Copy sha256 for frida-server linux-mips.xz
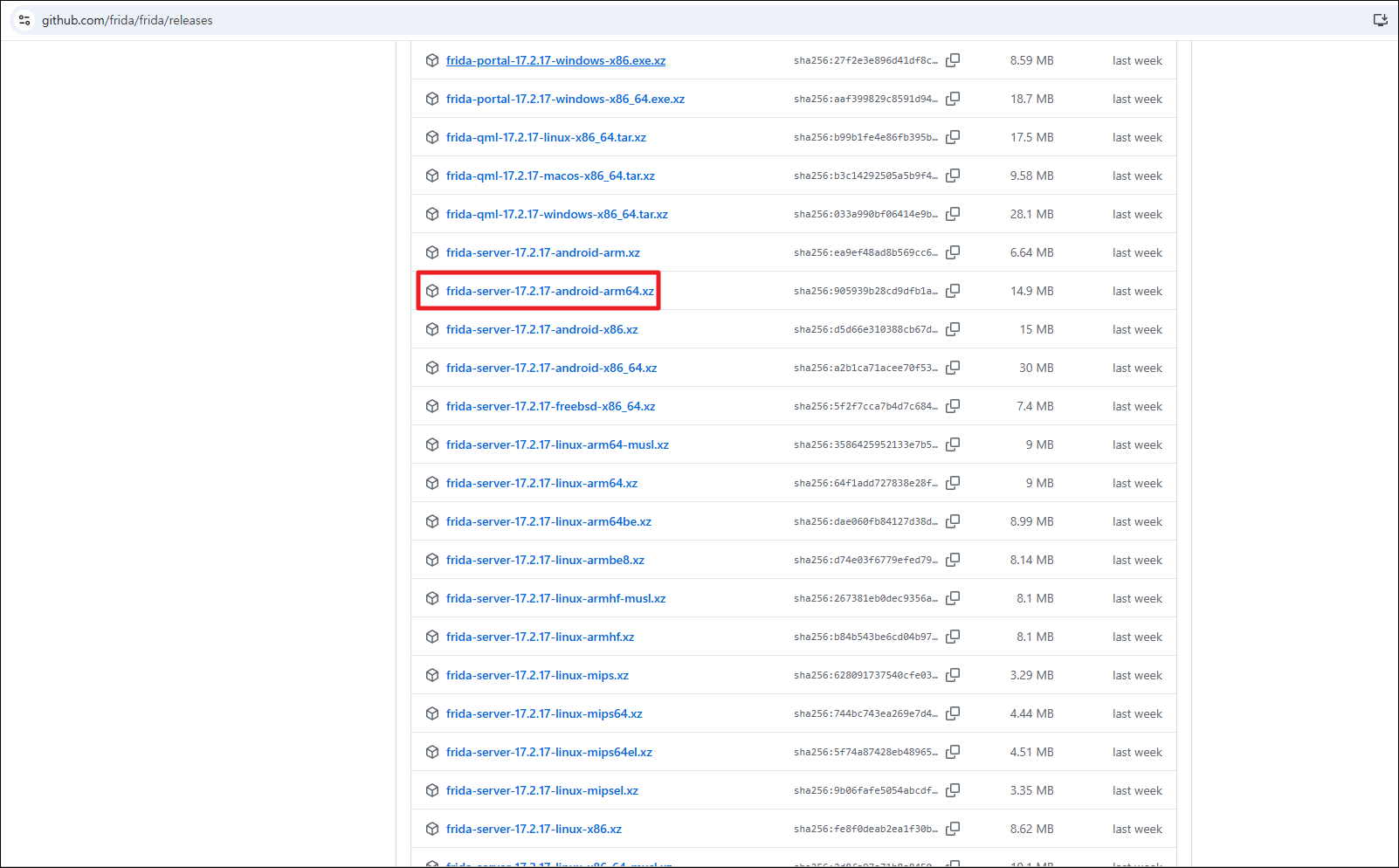The image size is (1399, 868). 953,675
